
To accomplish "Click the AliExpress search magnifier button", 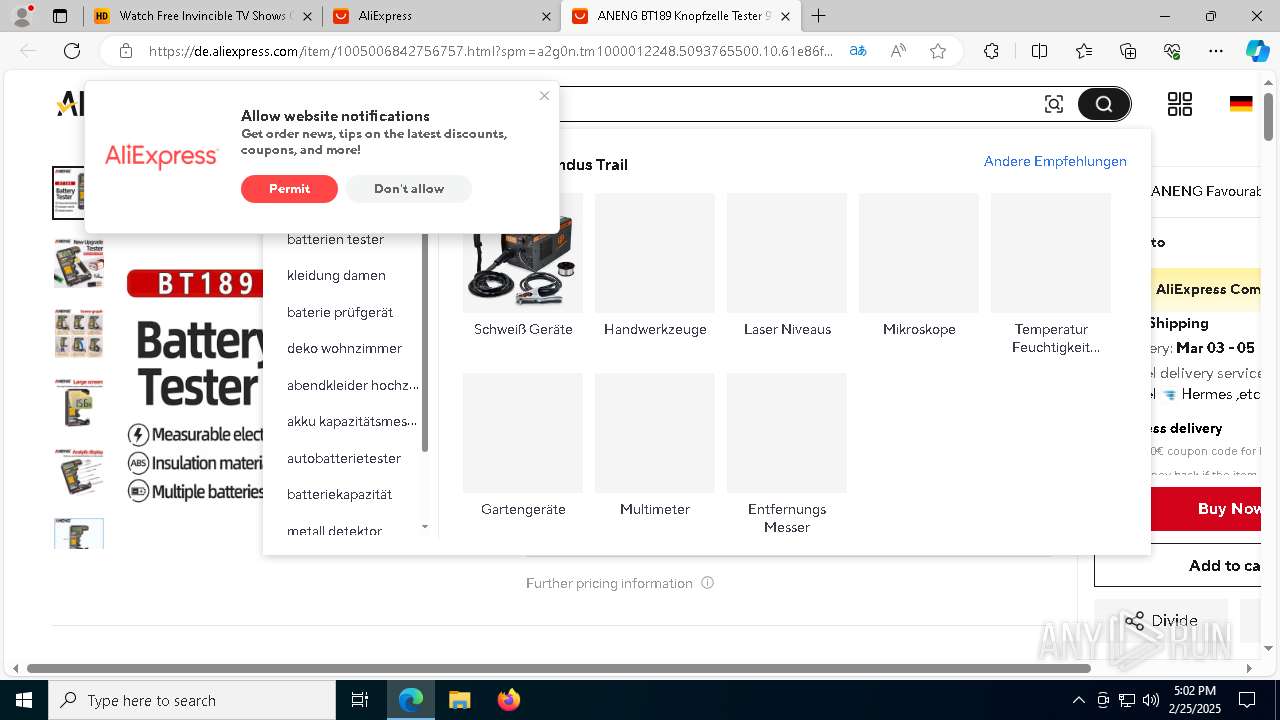I will point(1104,104).
